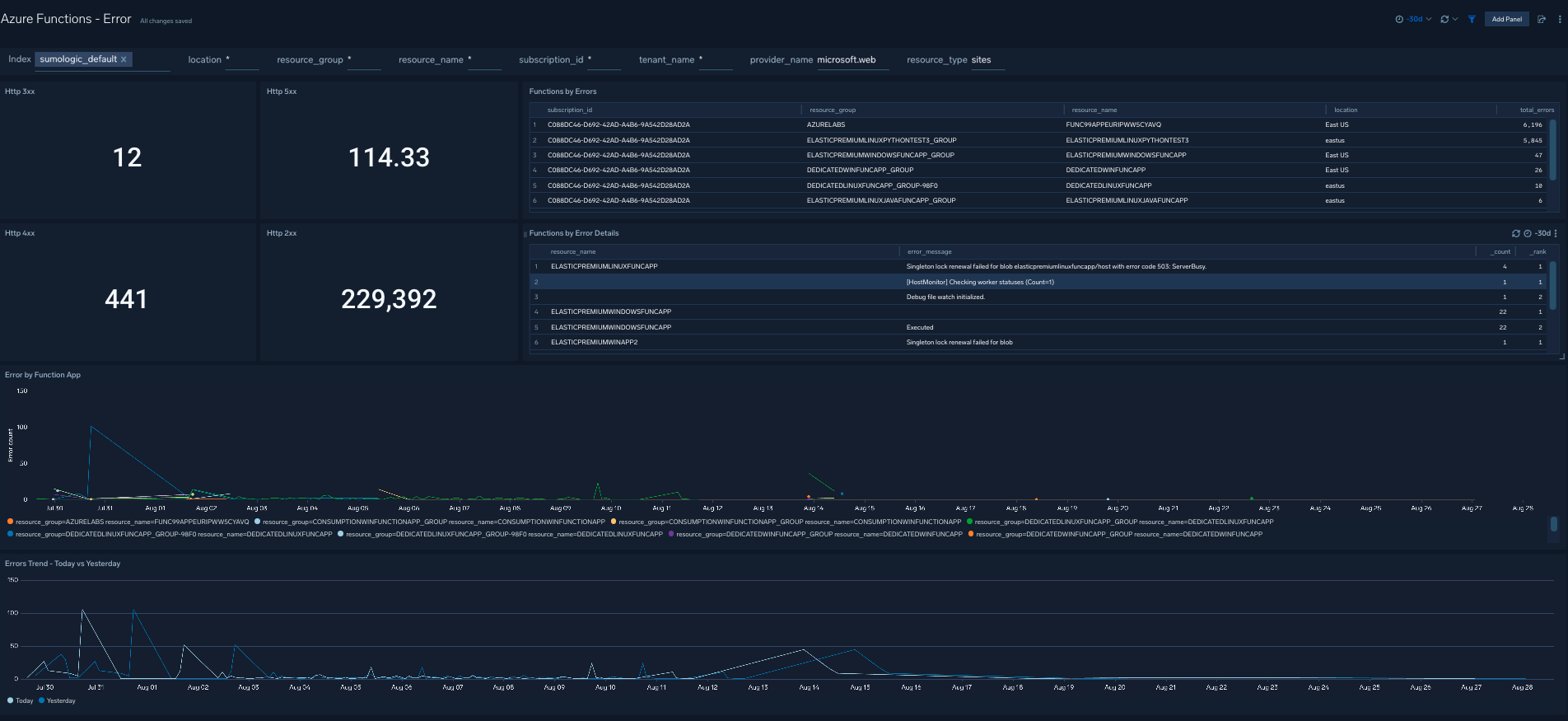Open the Functions by Error Details time clock icon
1568x721 pixels.
click(x=1528, y=233)
